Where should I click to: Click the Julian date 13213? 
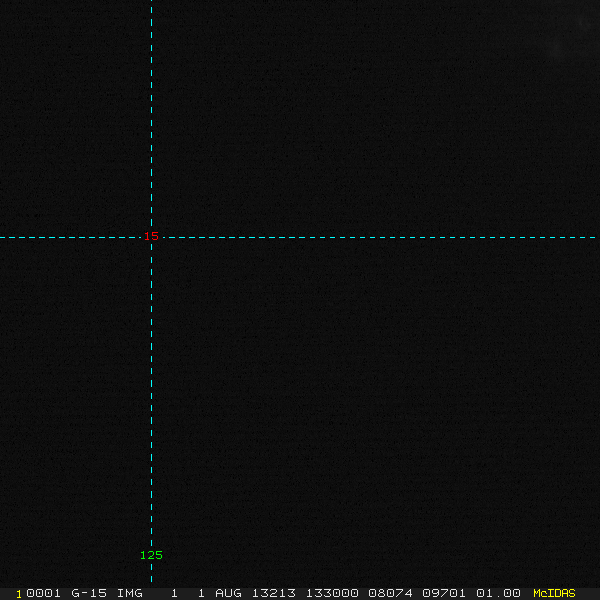pos(274,593)
